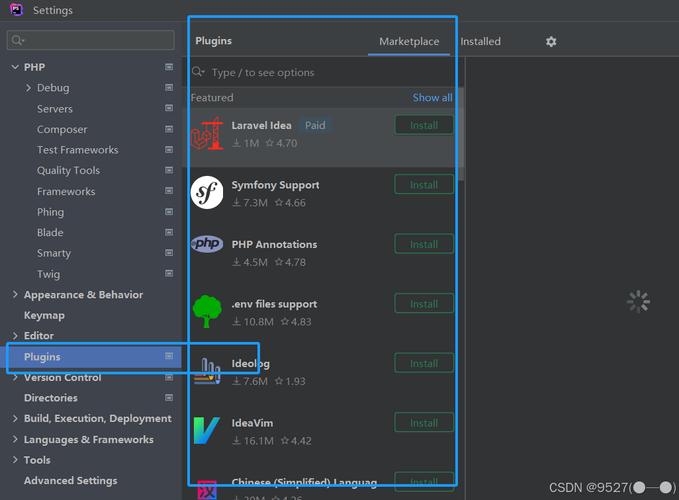Viewport: 679px width, 500px height.
Task: Expand the Debug settings node
Action: [29, 88]
